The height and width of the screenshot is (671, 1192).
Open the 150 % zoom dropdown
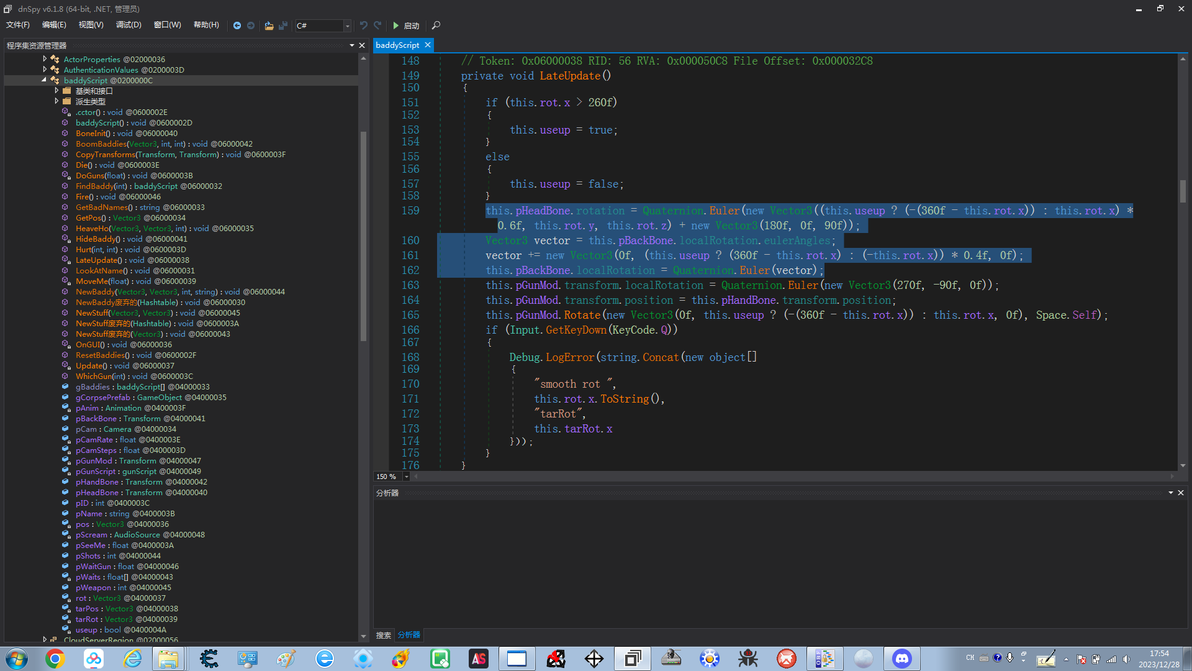406,477
